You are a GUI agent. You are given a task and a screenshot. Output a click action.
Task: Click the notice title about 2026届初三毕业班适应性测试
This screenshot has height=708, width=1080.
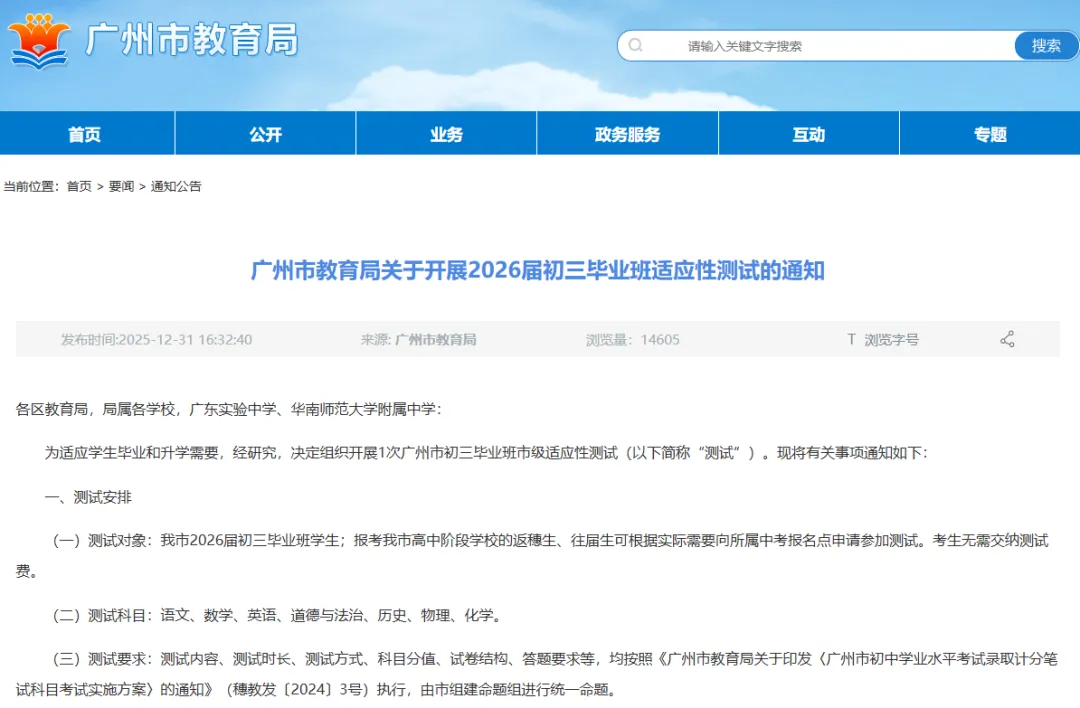click(537, 270)
